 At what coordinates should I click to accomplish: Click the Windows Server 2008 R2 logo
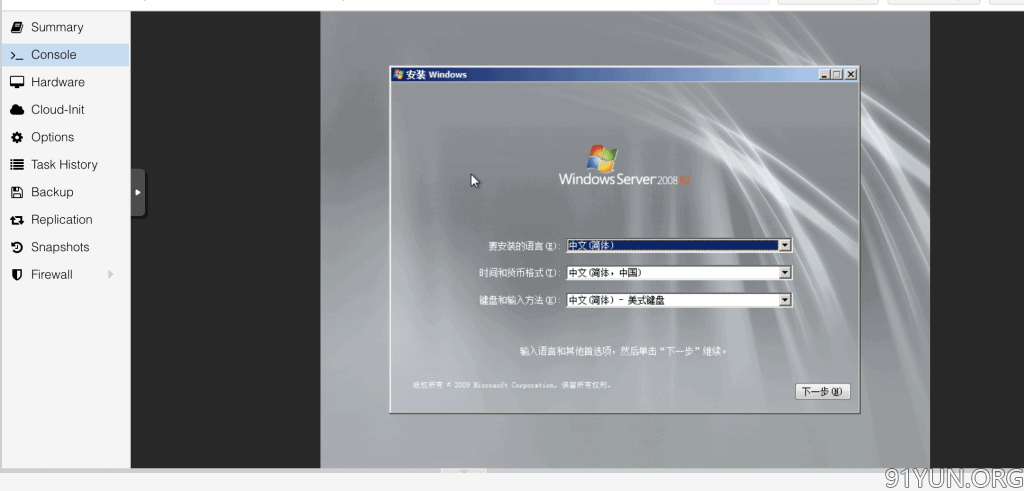[x=624, y=165]
